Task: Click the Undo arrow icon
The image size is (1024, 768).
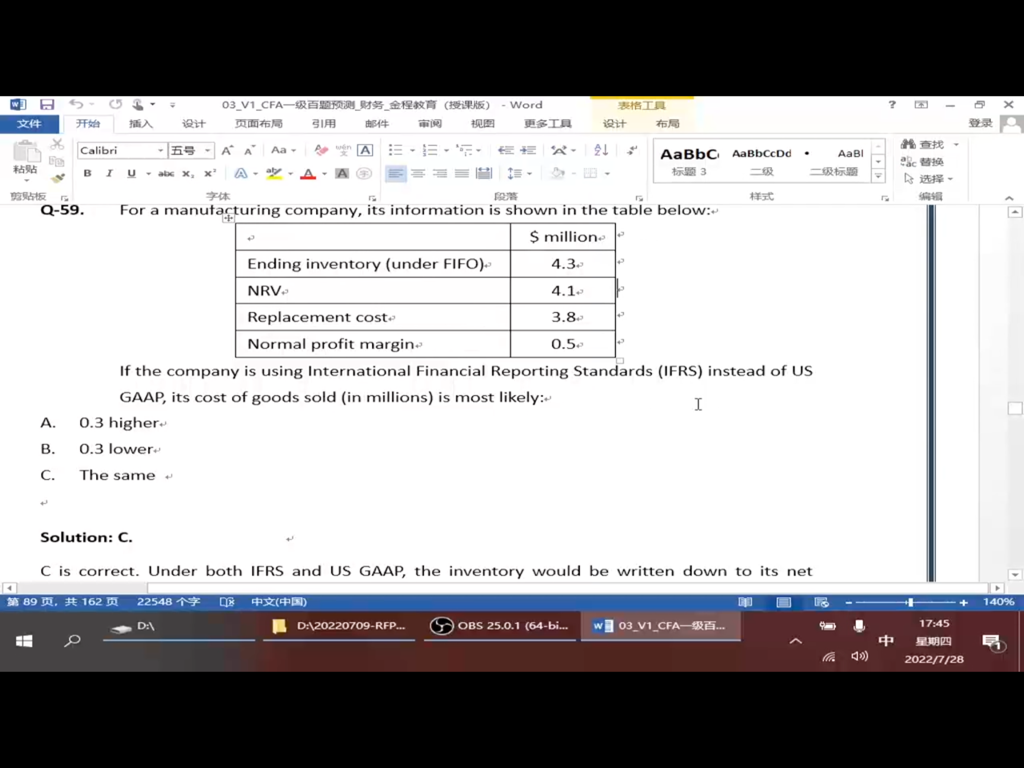Action: pyautogui.click(x=76, y=104)
